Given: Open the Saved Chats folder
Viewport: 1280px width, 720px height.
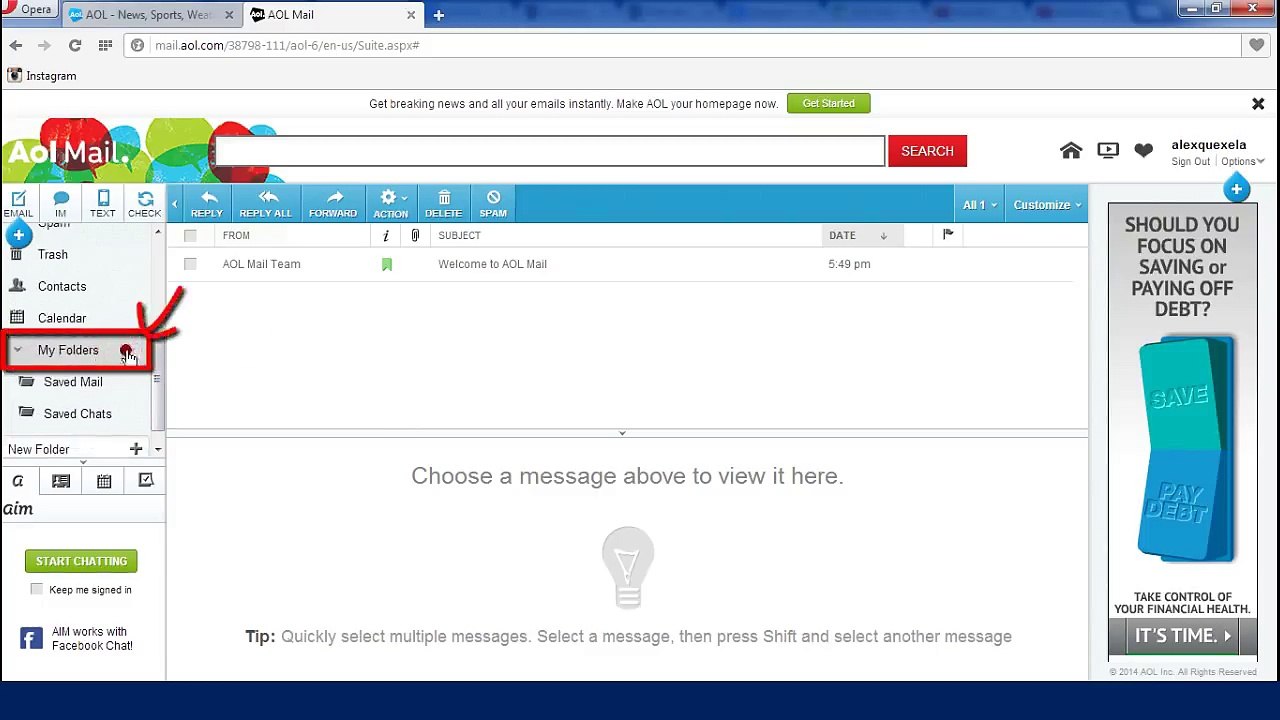Looking at the screenshot, I should pos(77,414).
